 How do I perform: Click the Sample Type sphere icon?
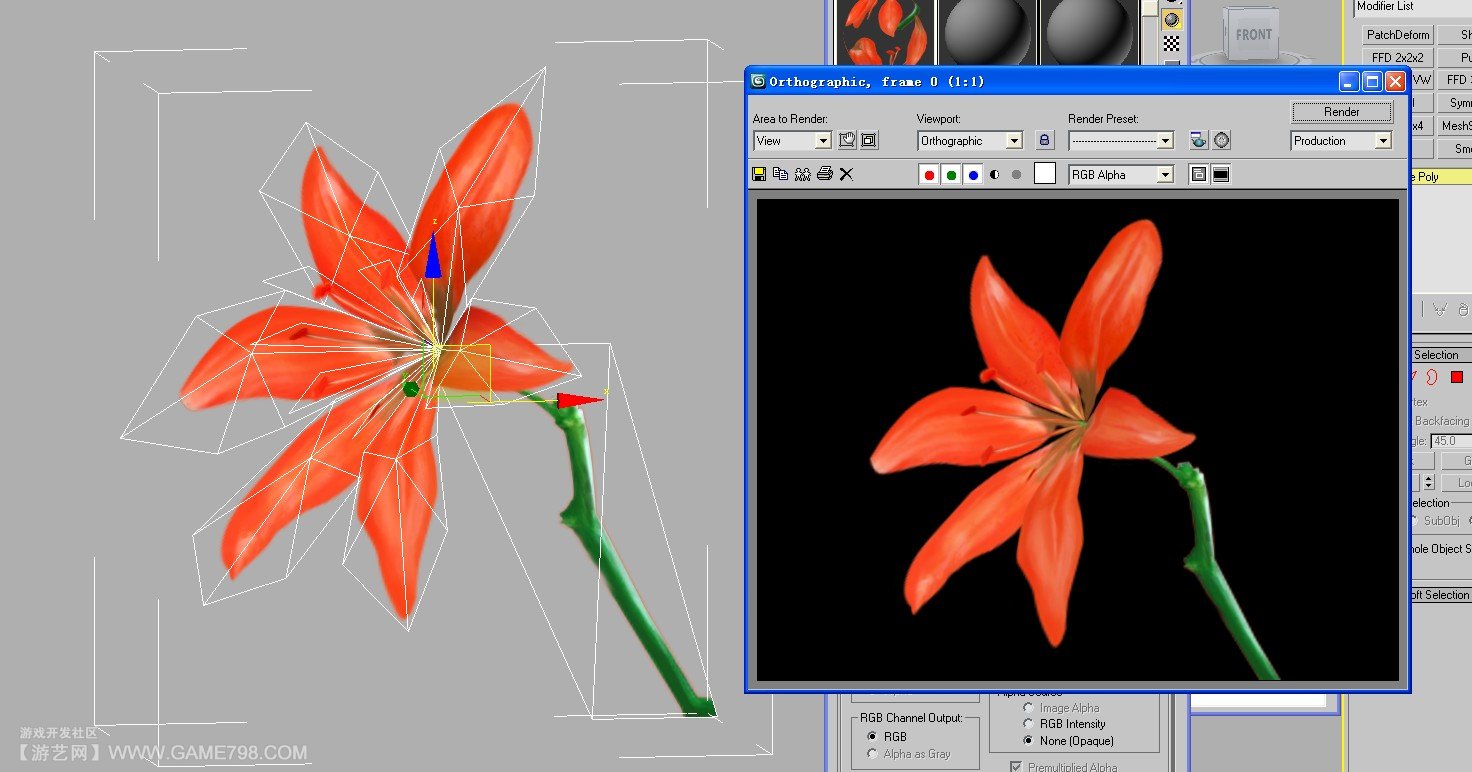point(1171,20)
